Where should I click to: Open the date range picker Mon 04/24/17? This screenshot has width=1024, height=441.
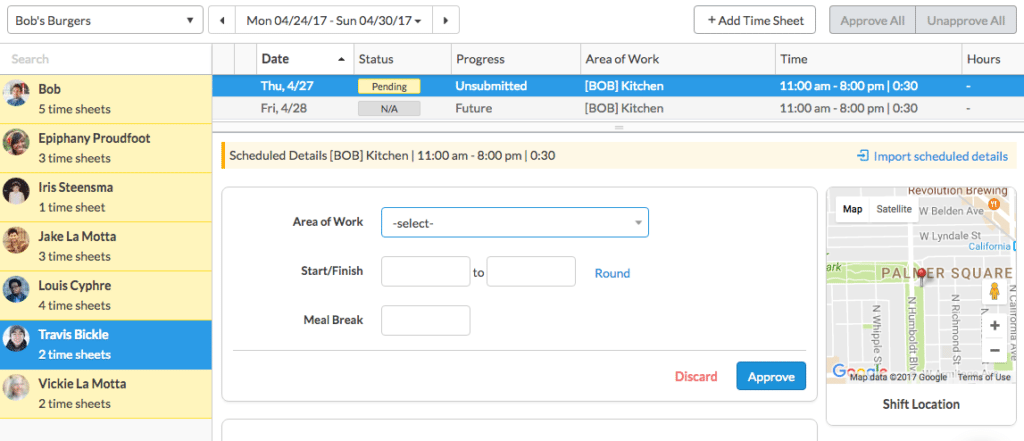pos(334,20)
